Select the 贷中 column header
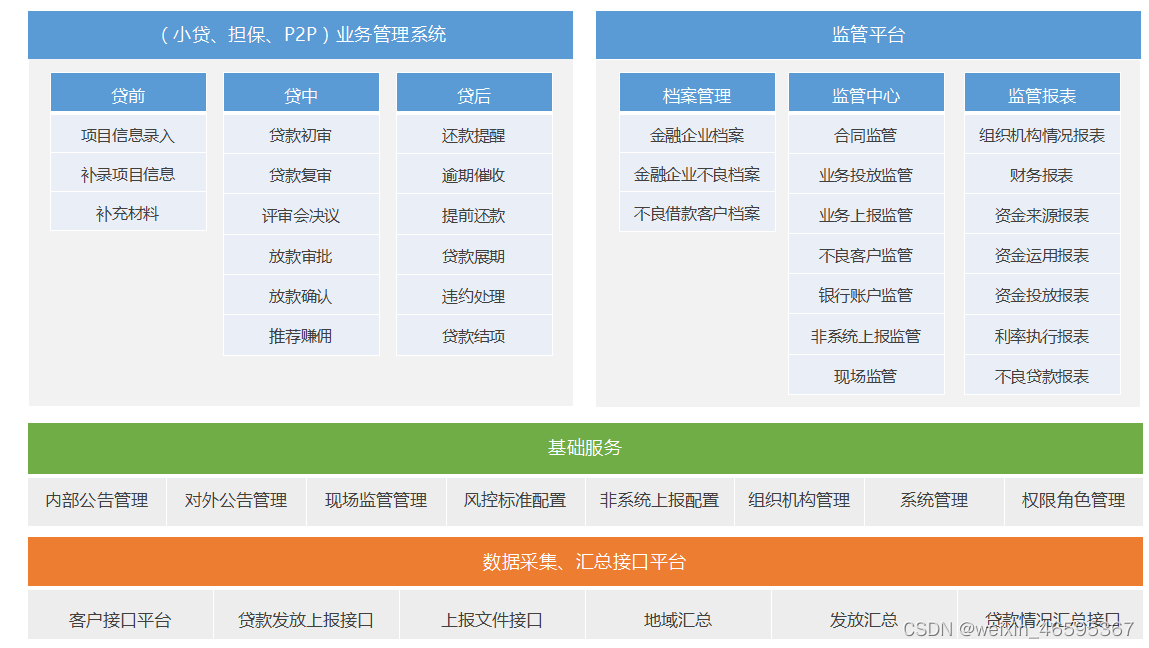The width and height of the screenshot is (1149, 648). (301, 92)
